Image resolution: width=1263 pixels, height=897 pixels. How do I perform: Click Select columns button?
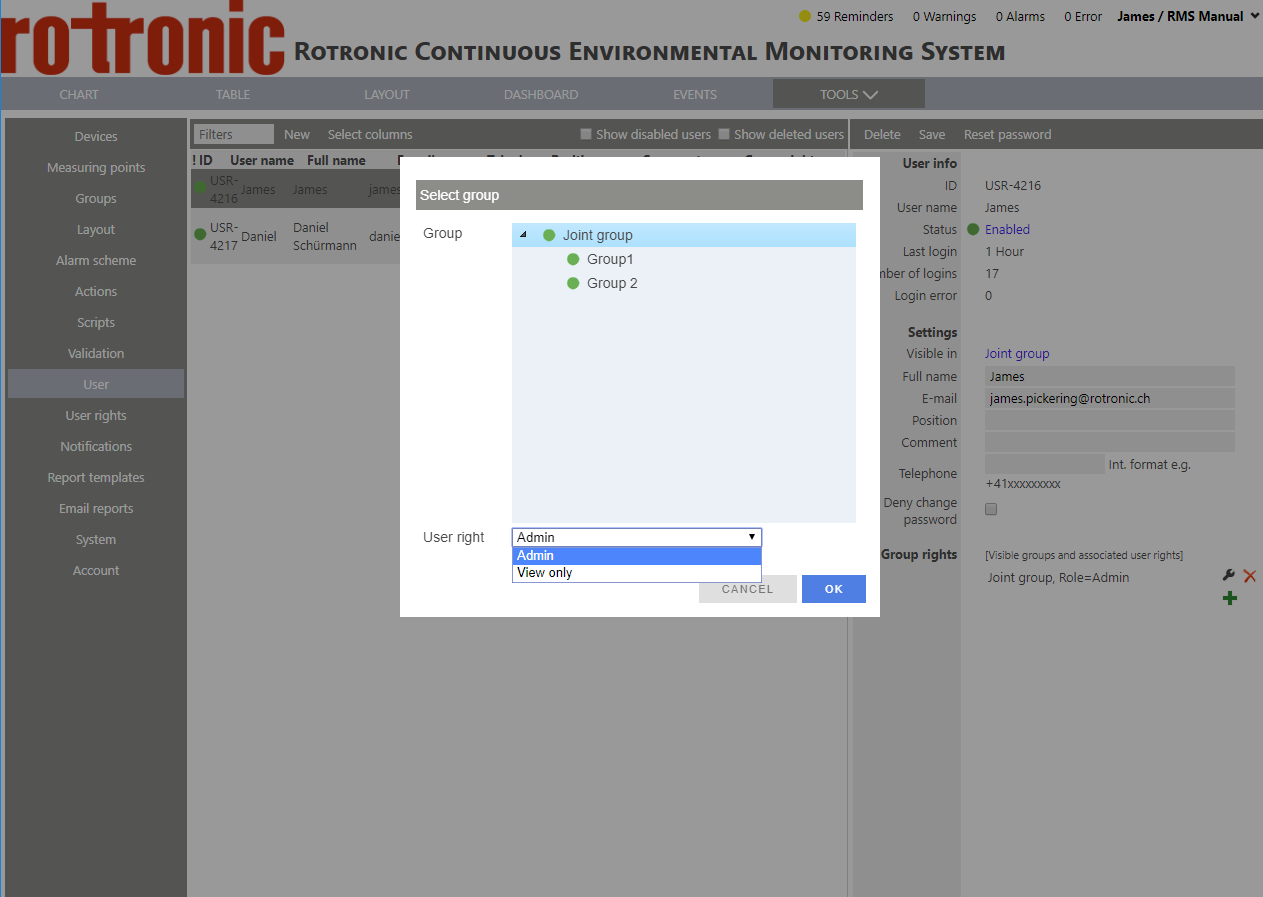pos(370,134)
